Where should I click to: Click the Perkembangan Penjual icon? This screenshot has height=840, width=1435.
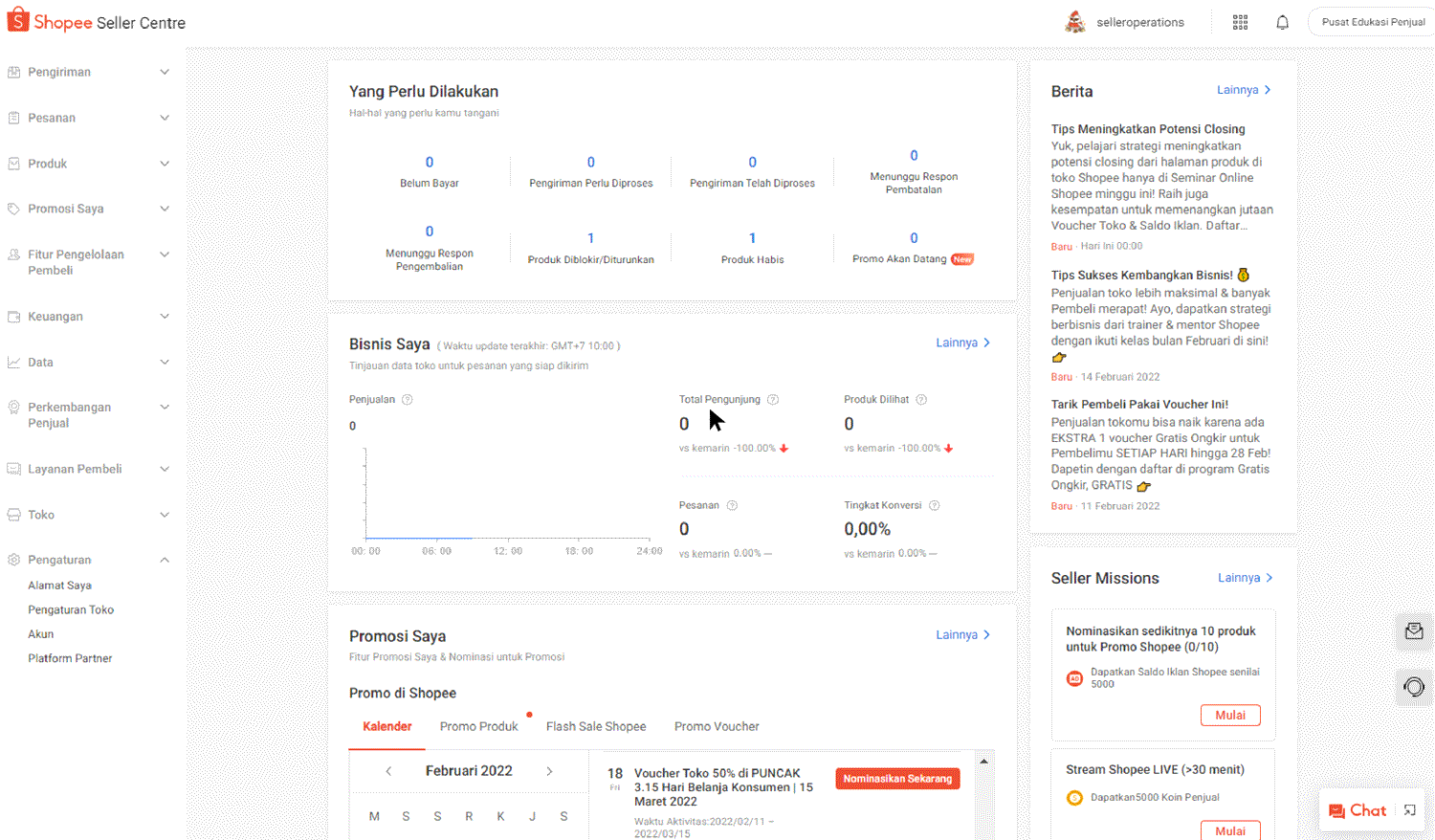tap(14, 408)
